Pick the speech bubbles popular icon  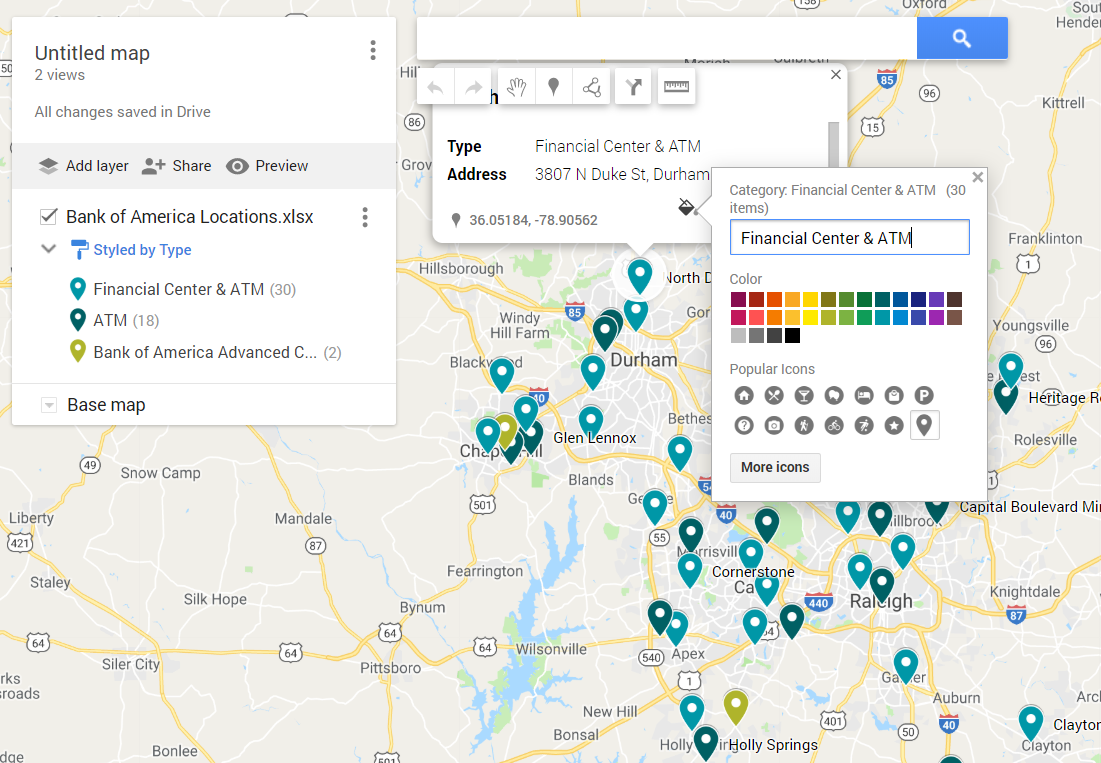pyautogui.click(x=834, y=395)
